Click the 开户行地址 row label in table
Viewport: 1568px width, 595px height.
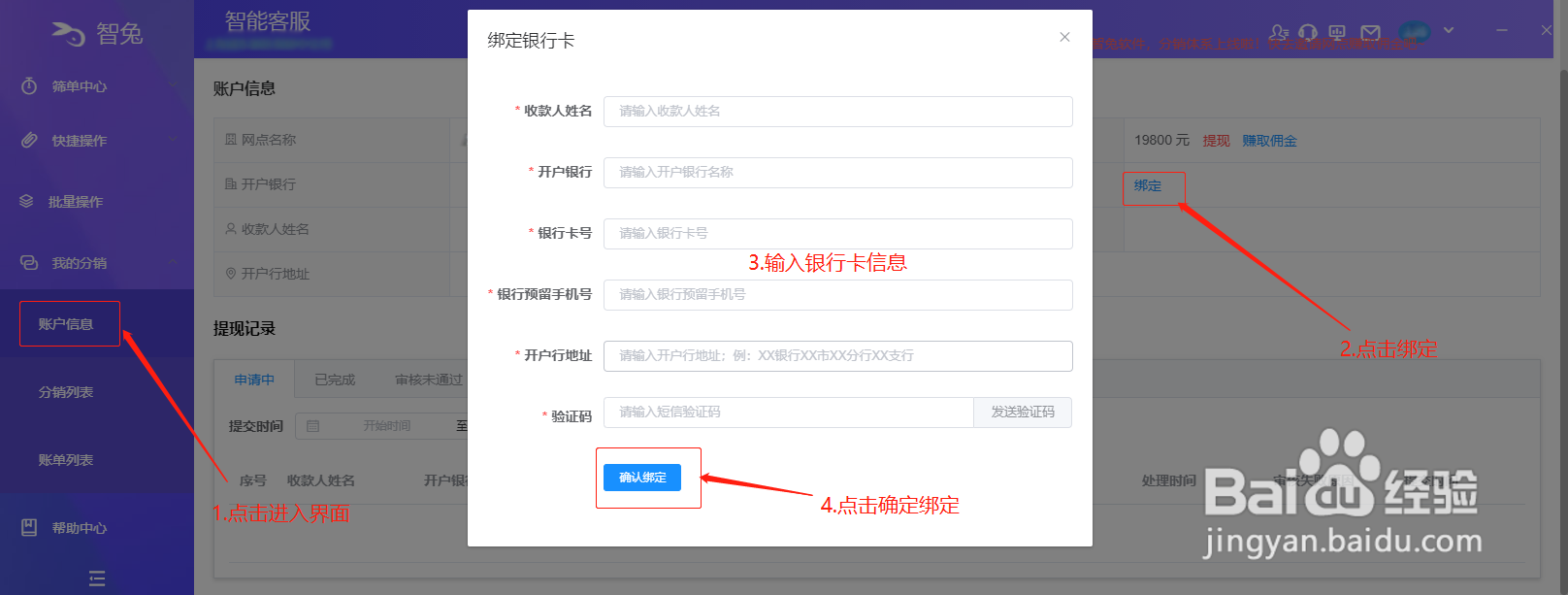pos(276,274)
